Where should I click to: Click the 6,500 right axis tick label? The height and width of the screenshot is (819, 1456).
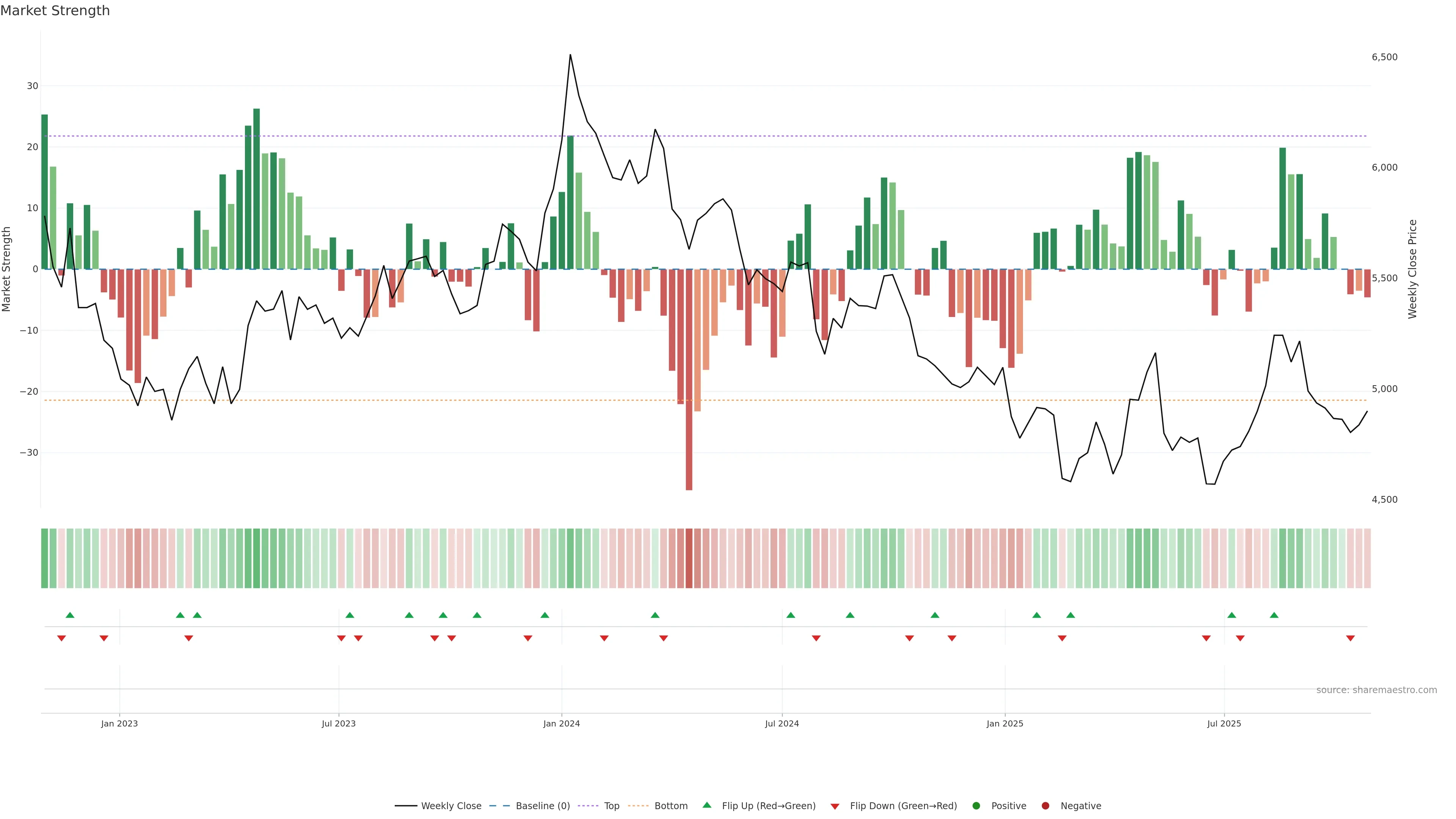pos(1384,57)
